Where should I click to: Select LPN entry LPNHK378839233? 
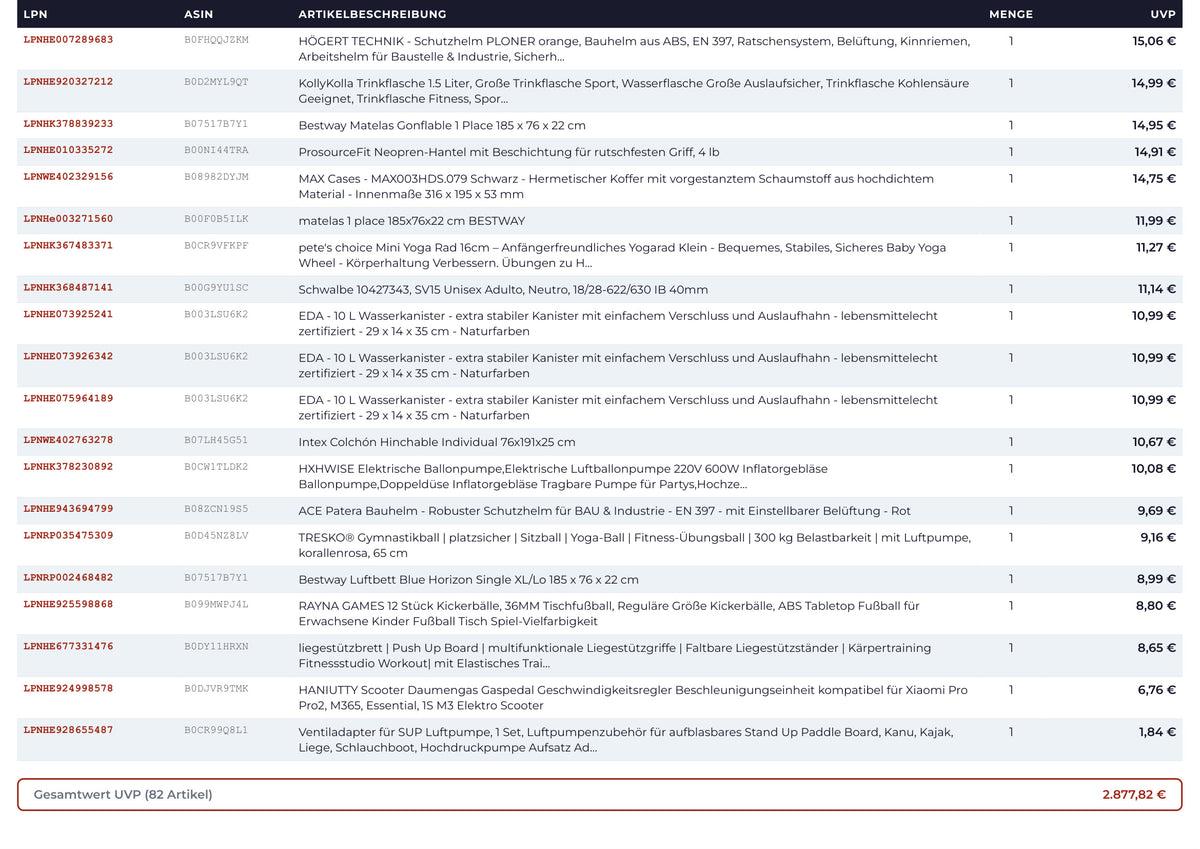click(68, 124)
